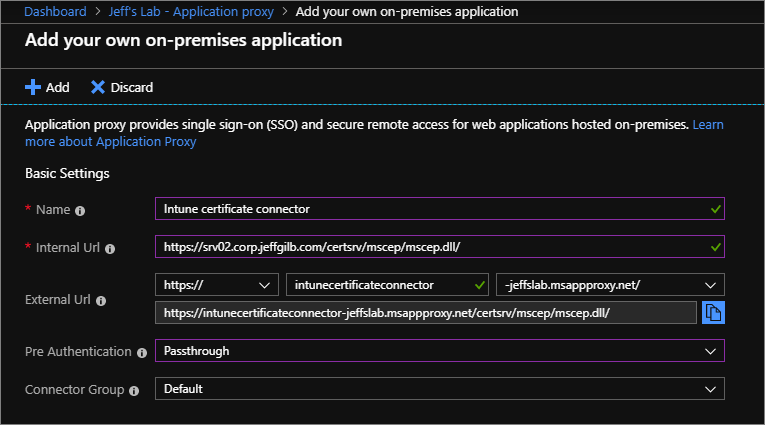Click the blue plus Add icon
Viewport: 765px width, 425px height.
pos(33,87)
